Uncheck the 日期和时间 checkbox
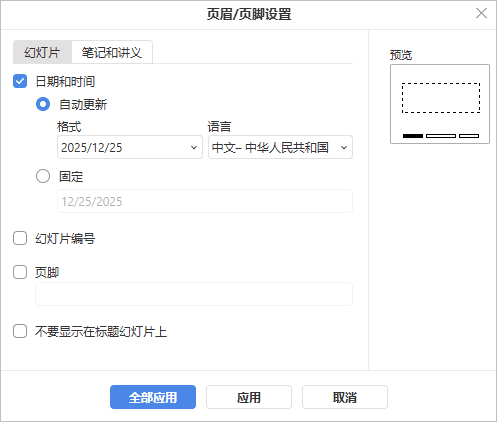The width and height of the screenshot is (497, 422). tap(20, 81)
